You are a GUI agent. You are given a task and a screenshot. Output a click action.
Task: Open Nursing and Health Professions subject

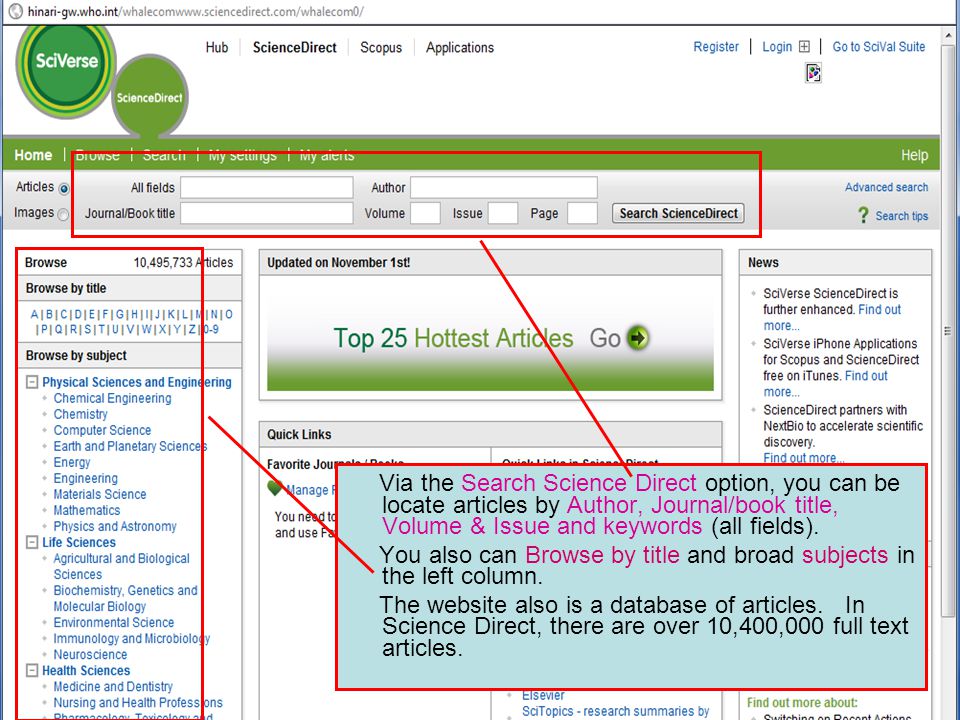pos(138,703)
